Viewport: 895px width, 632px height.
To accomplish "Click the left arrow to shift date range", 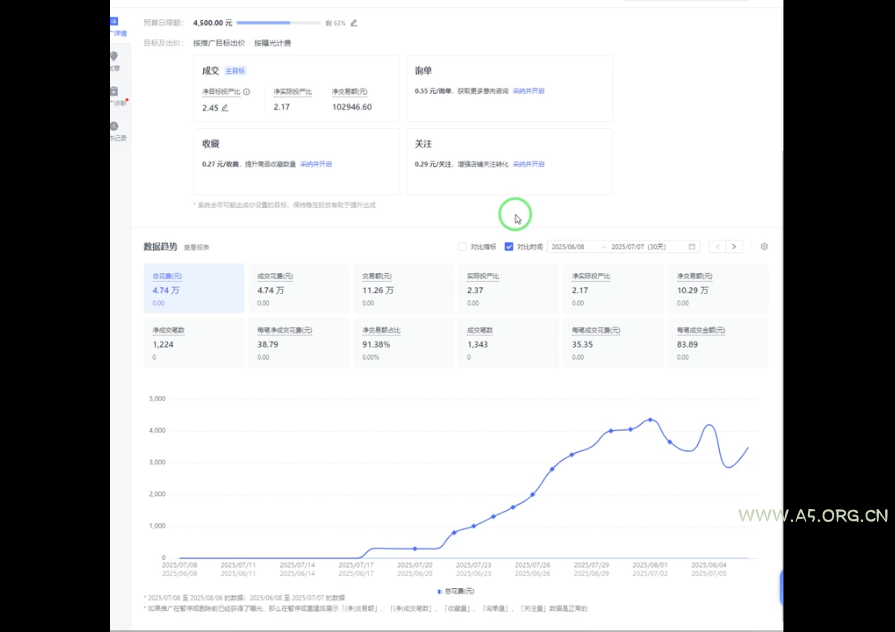I will (x=718, y=245).
